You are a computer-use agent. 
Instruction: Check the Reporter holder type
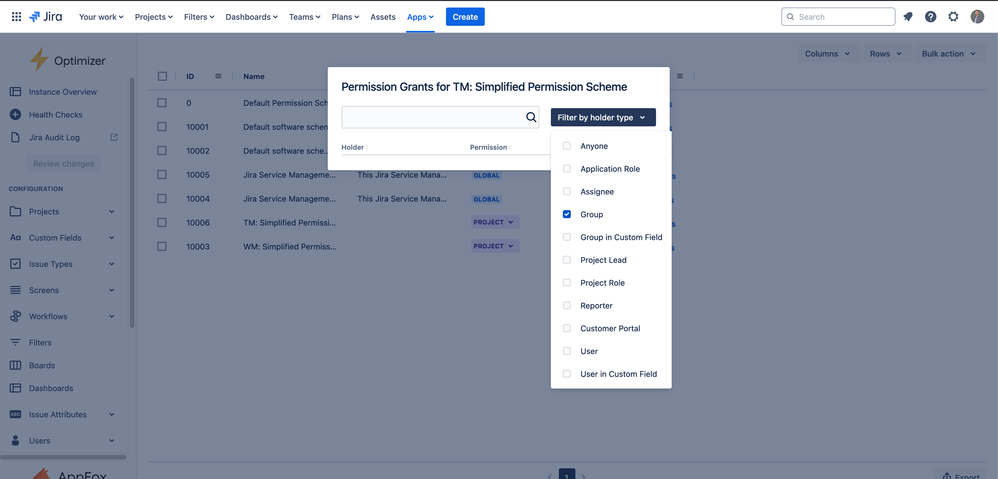[x=566, y=306]
